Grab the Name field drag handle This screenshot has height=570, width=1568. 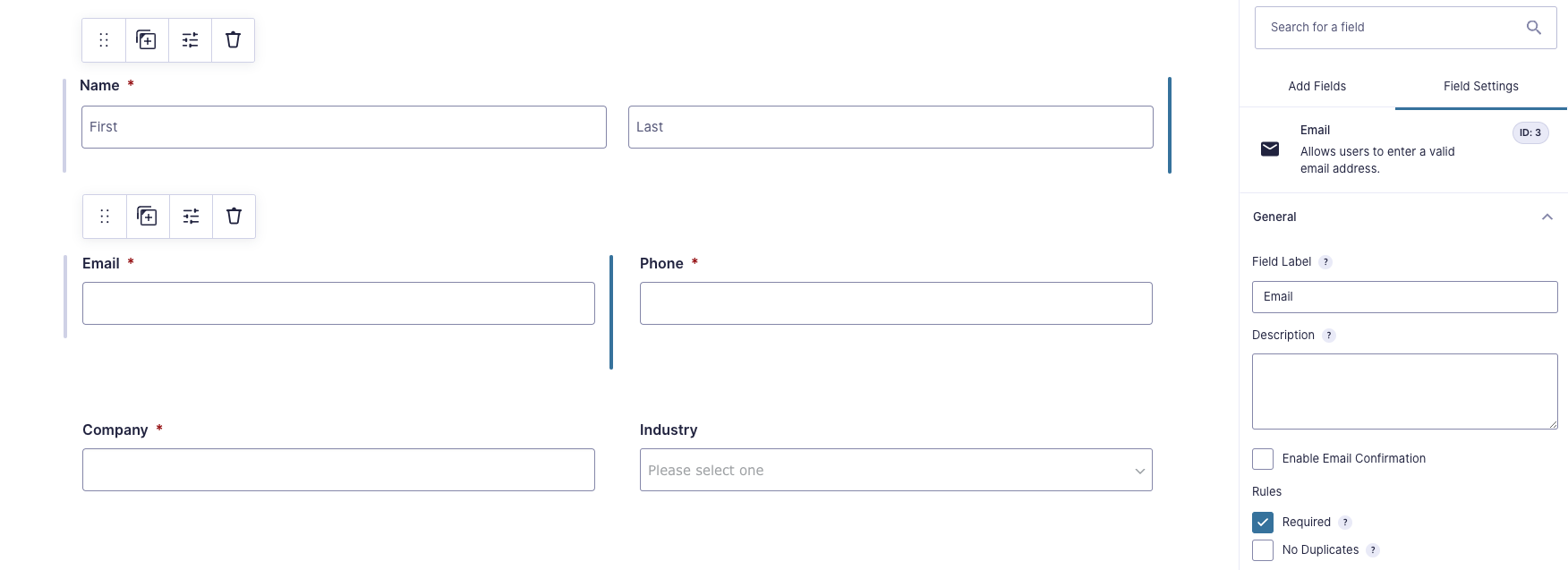[x=104, y=39]
